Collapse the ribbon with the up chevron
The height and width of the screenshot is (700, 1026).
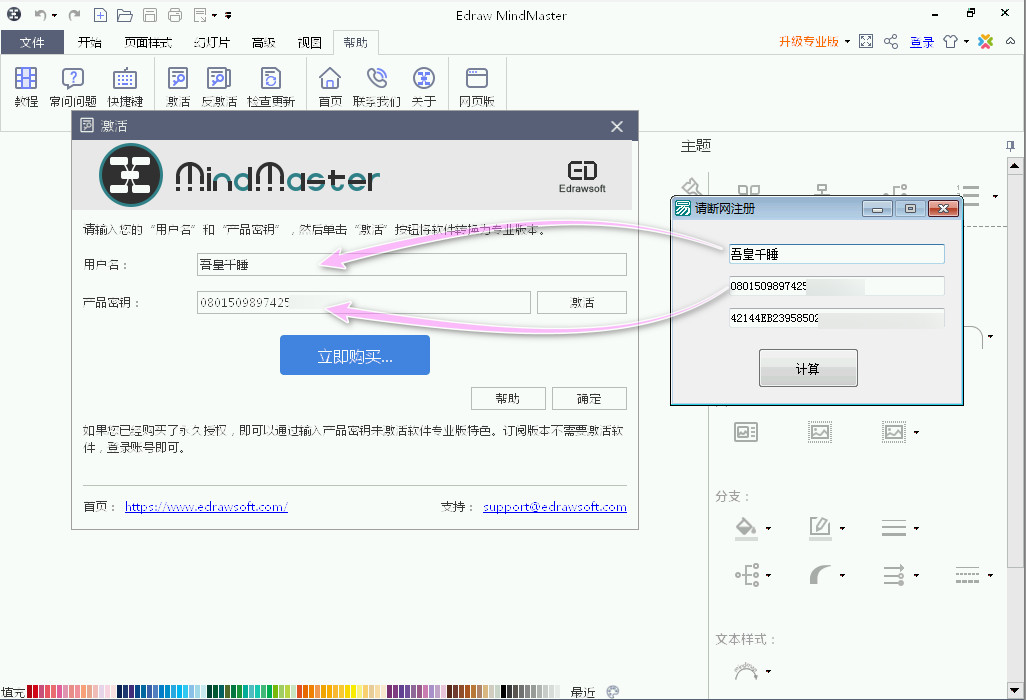tap(1012, 42)
